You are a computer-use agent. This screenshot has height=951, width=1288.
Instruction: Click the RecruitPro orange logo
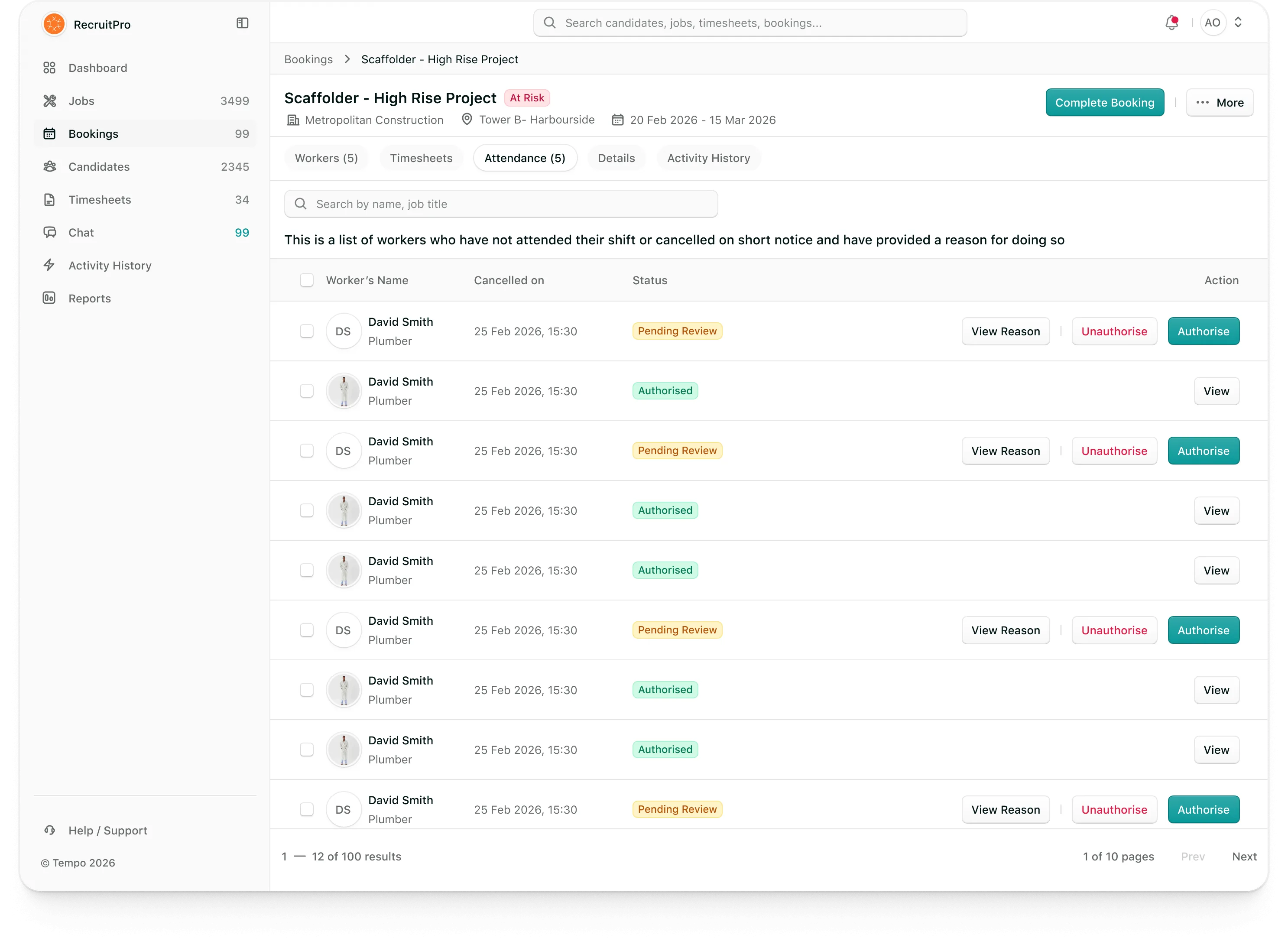[x=54, y=23]
